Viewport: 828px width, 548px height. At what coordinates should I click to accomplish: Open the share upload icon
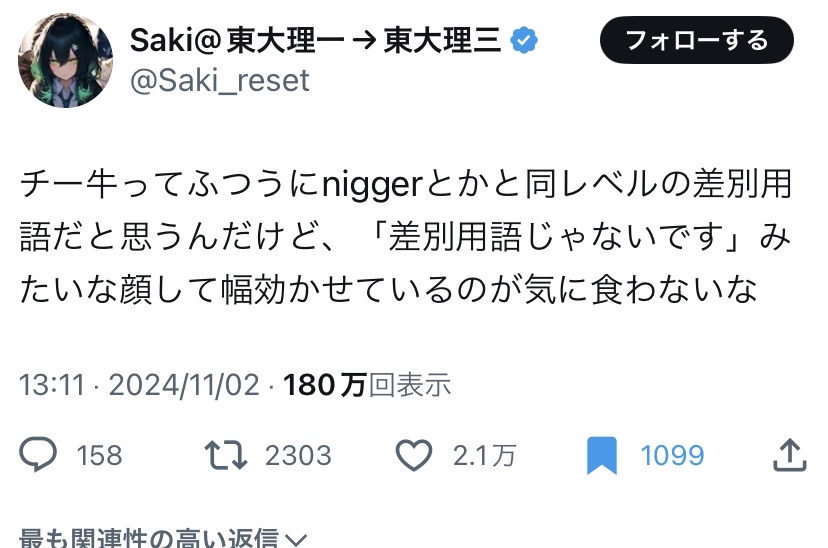tap(790, 455)
